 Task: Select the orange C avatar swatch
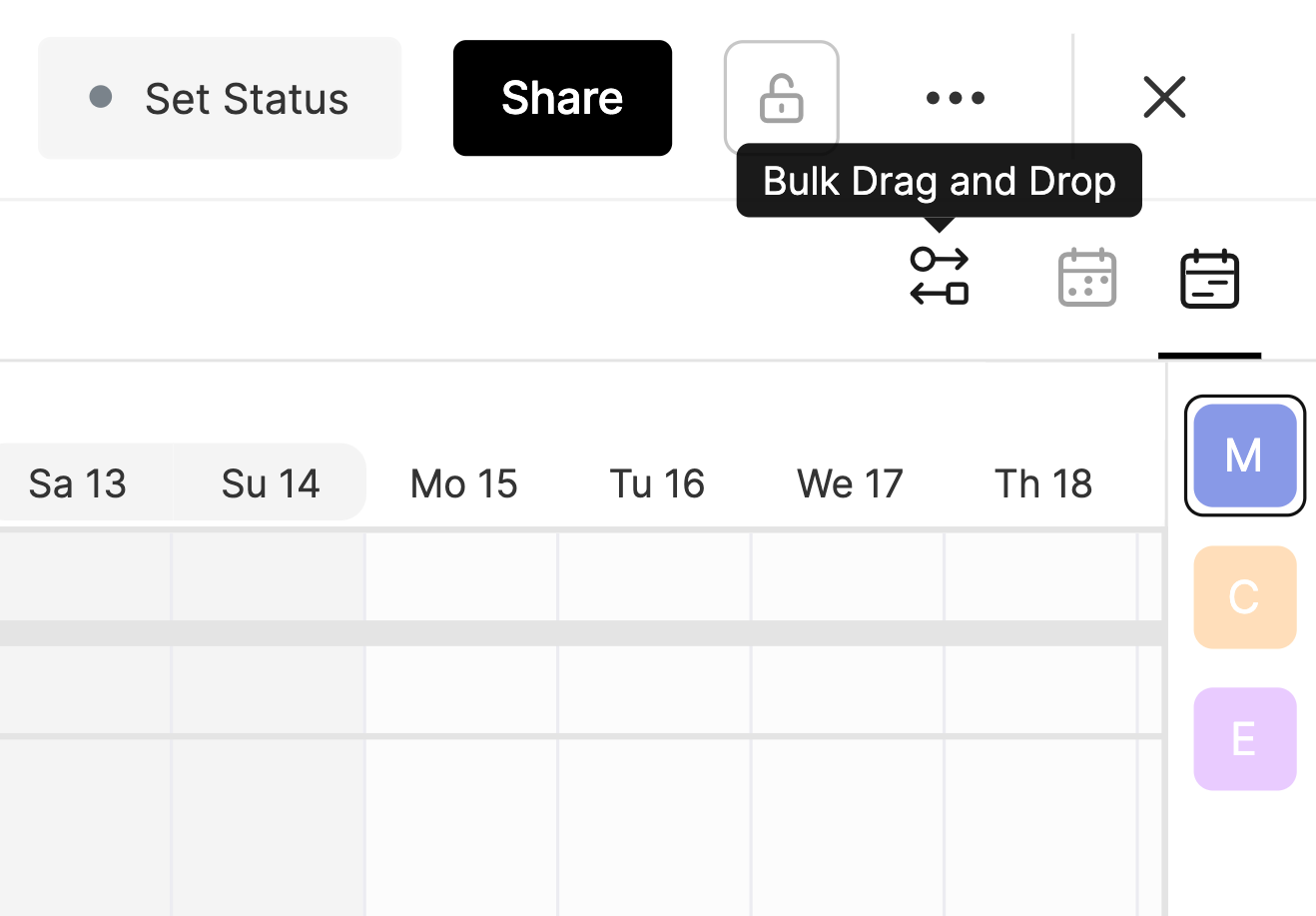tap(1244, 597)
